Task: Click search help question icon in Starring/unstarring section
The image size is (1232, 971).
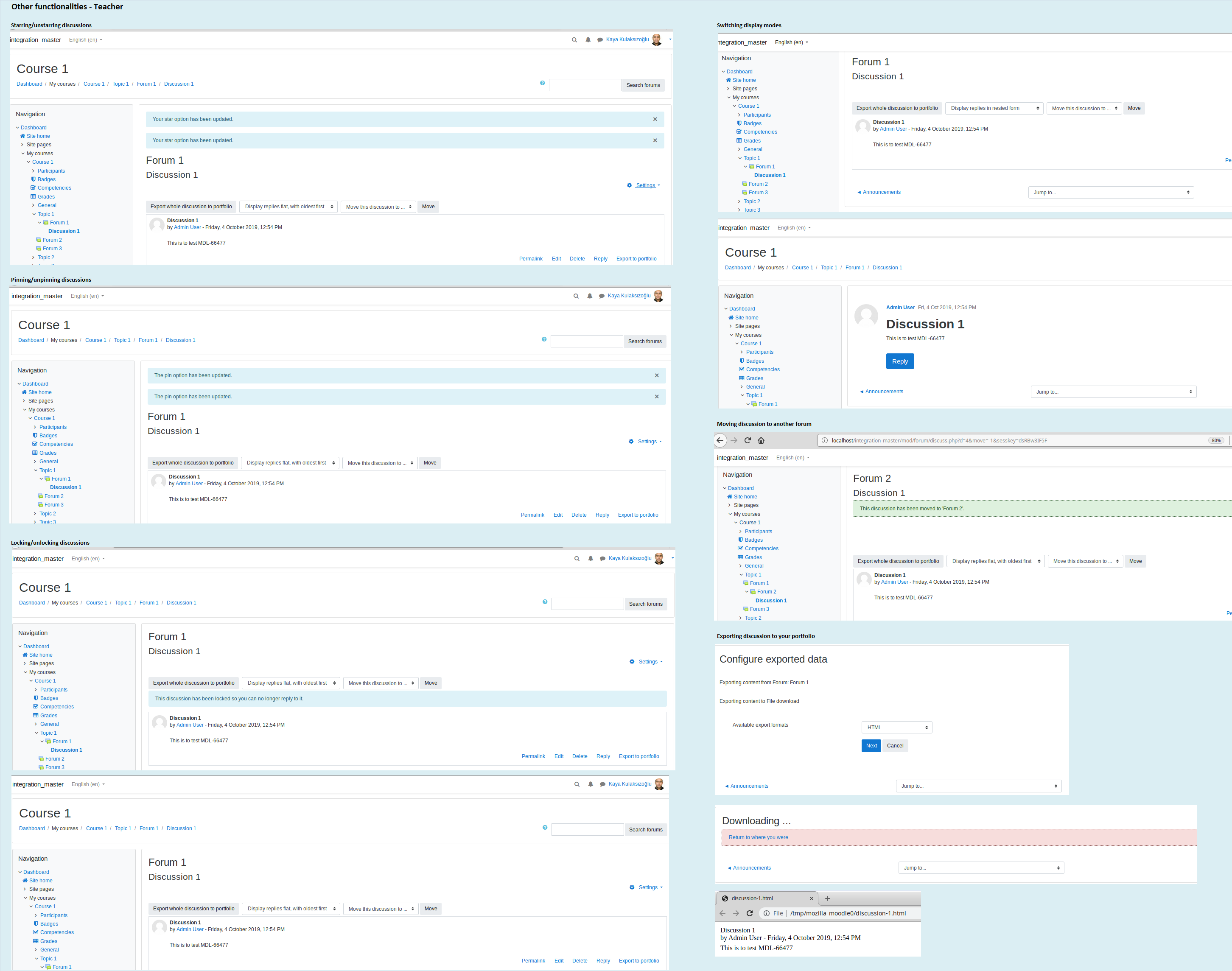Action: (542, 83)
